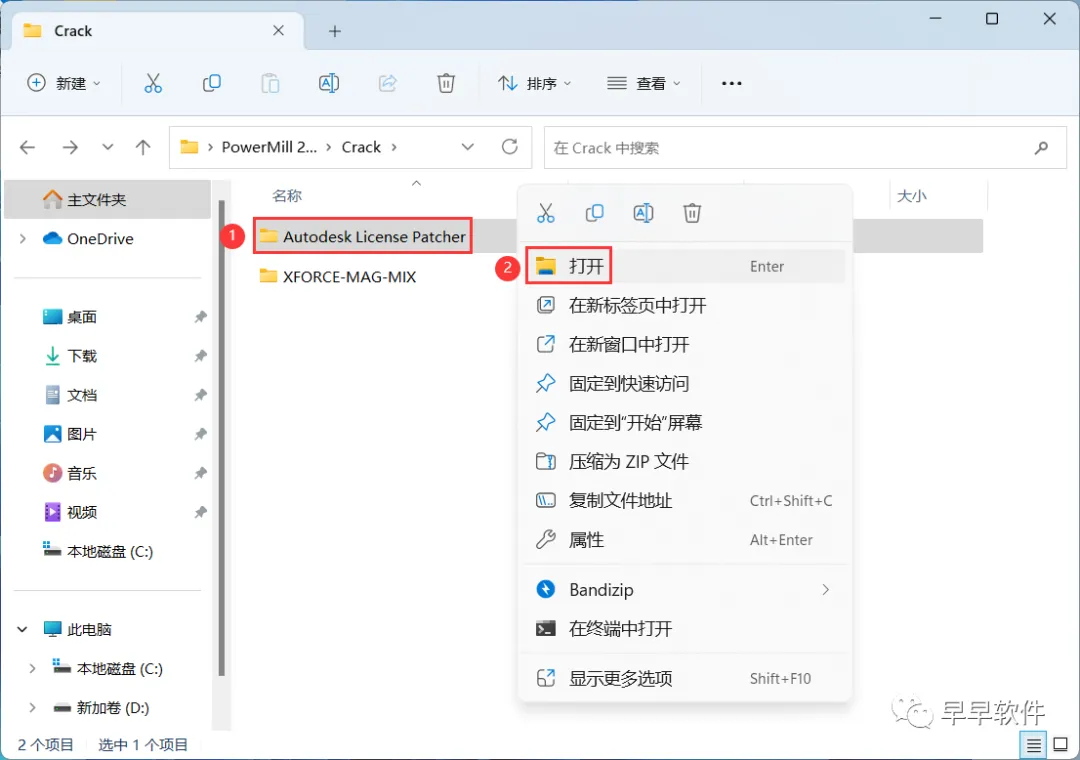Expand OneDrive in the sidebar
The image size is (1080, 760).
pos(23,238)
